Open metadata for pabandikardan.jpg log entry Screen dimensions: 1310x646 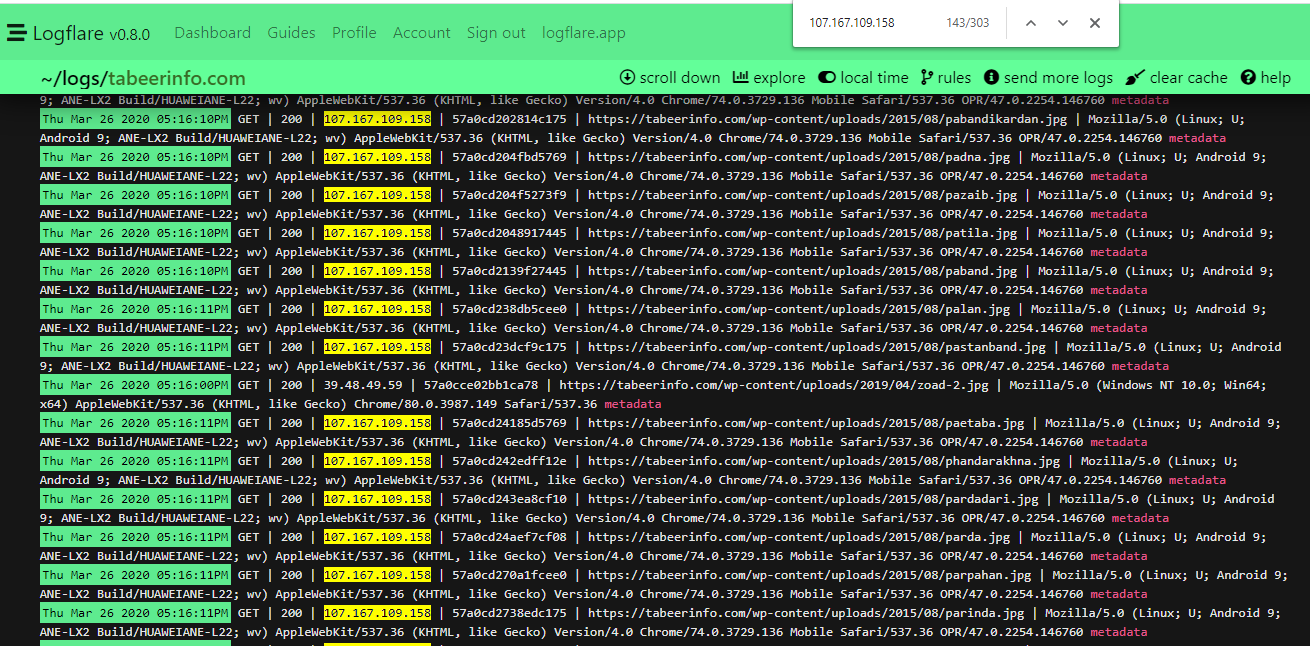click(x=1196, y=138)
